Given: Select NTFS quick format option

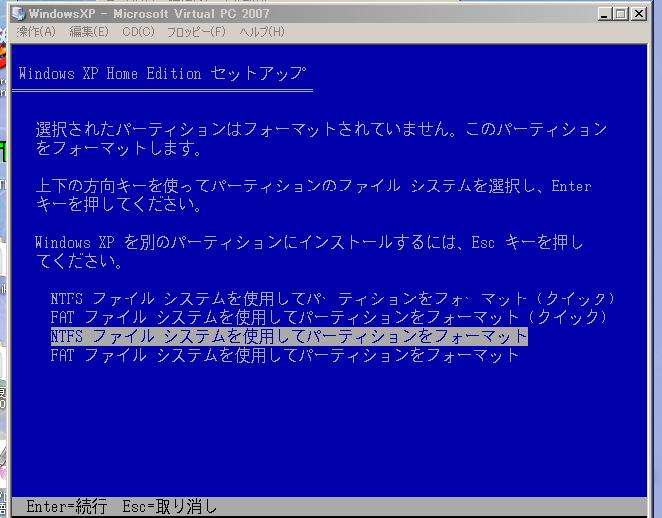Looking at the screenshot, I should 332,299.
